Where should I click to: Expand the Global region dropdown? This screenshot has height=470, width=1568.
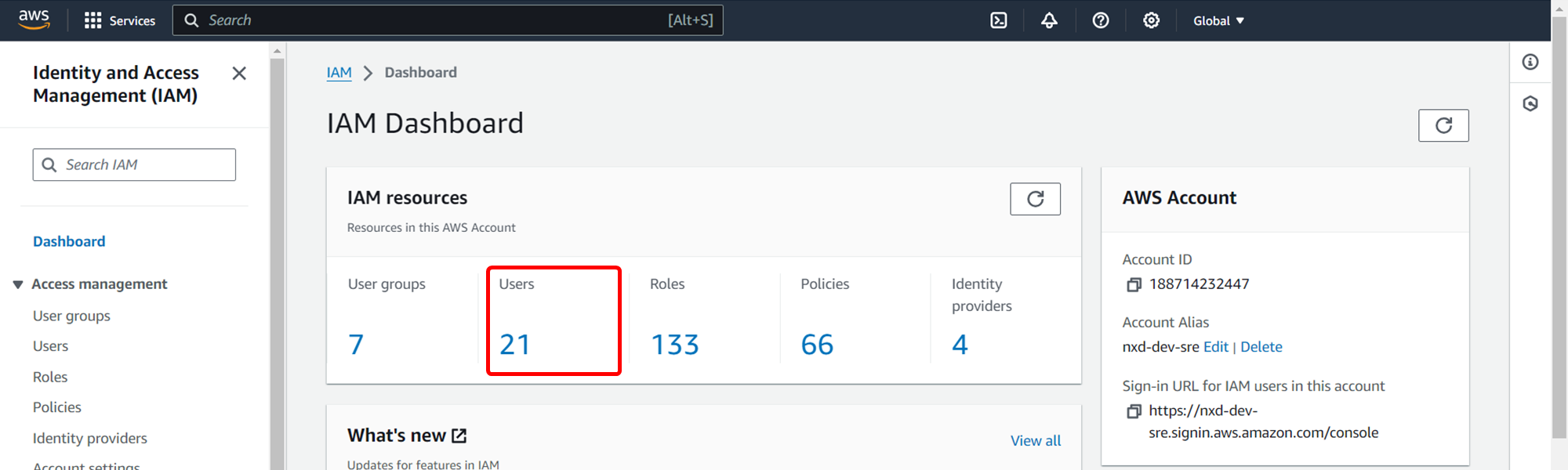[1218, 20]
